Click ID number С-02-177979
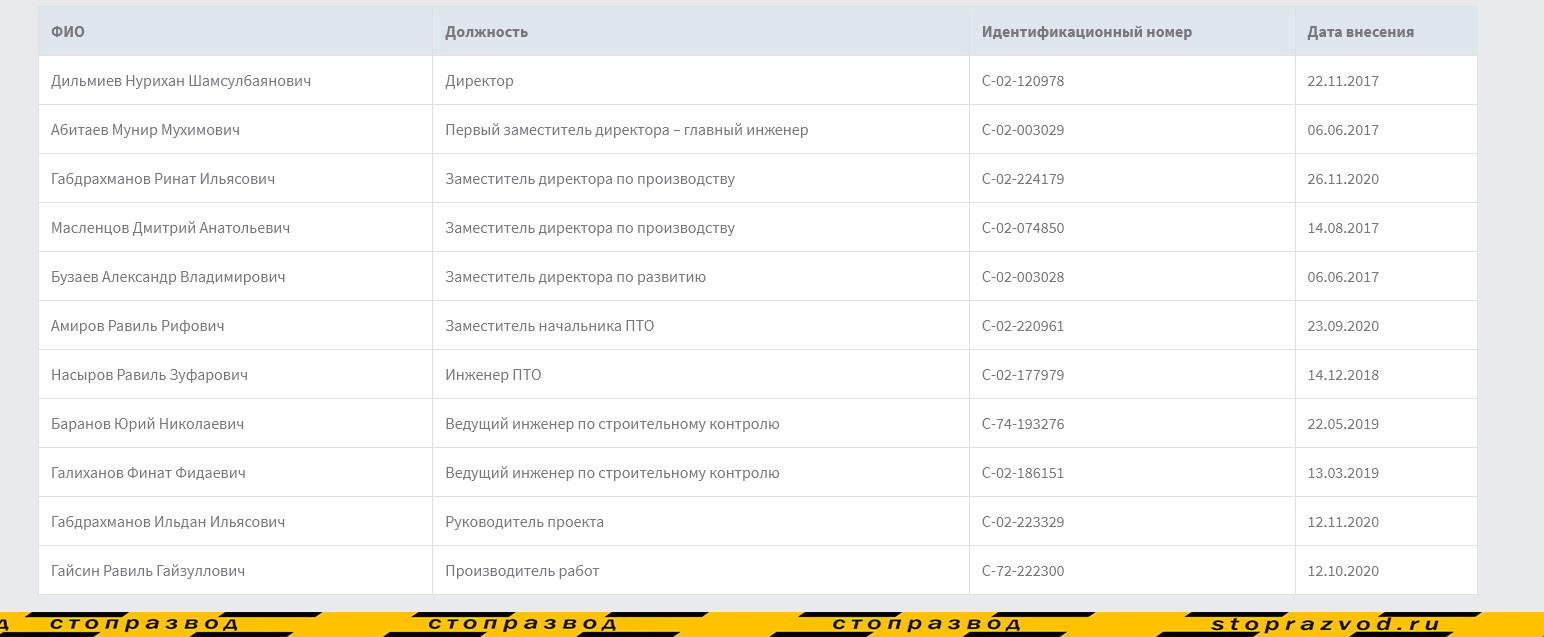1544x637 pixels. point(1023,375)
